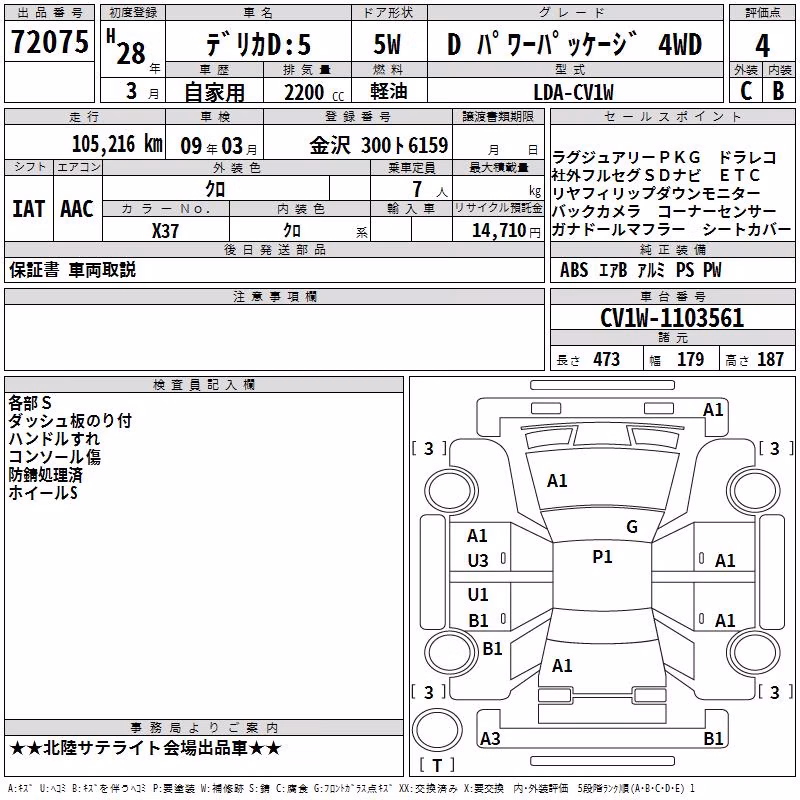Select fuel type 軽油
Image resolution: width=800 pixels, height=800 pixels.
pos(388,91)
